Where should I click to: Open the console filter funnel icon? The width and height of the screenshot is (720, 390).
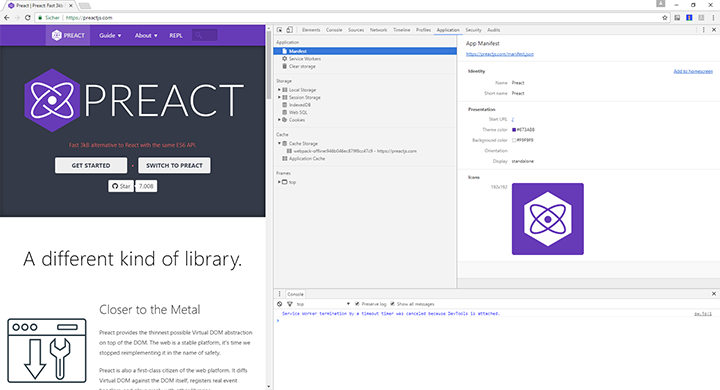[290, 304]
